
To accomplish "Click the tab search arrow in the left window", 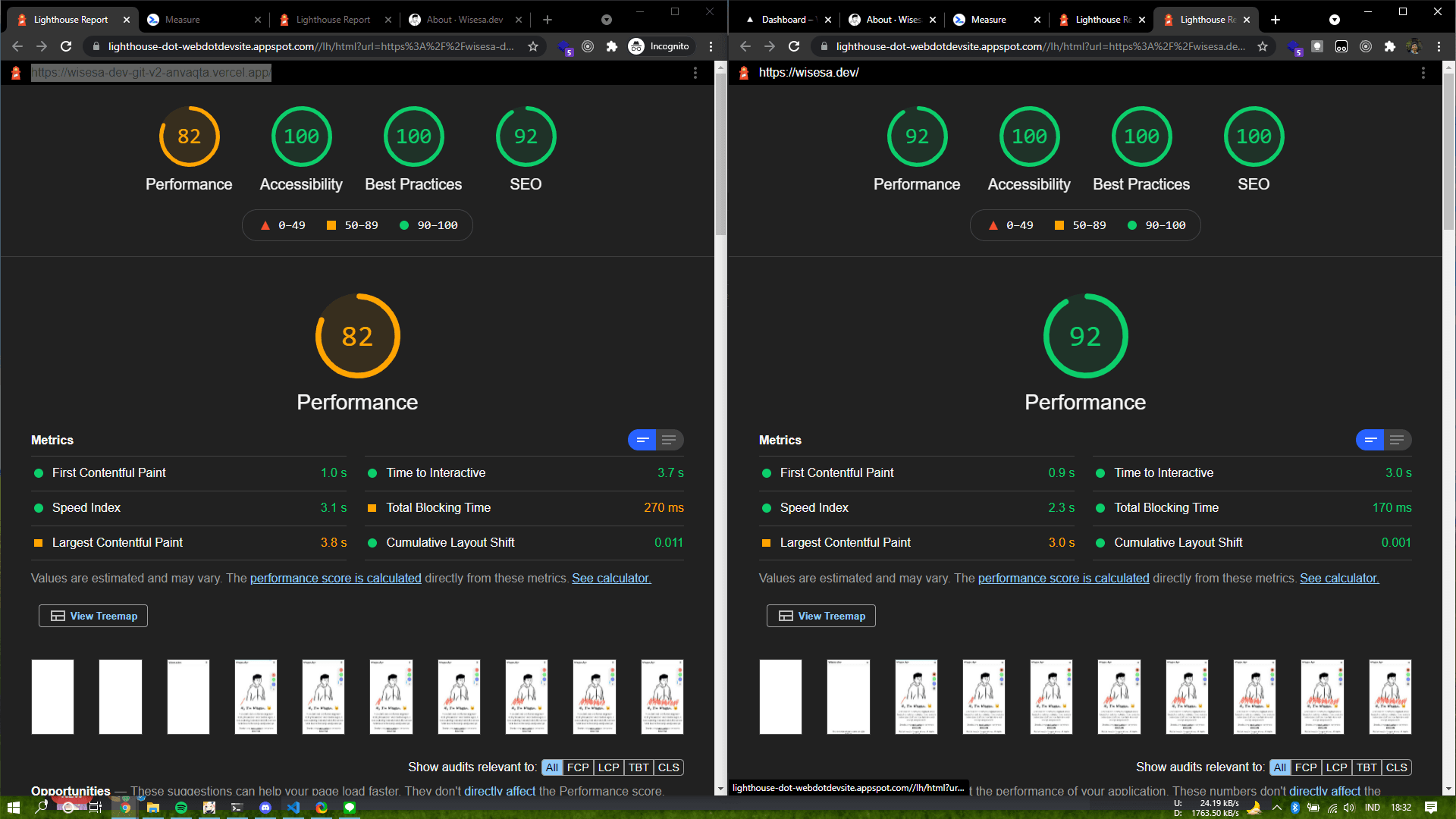I will 607,20.
